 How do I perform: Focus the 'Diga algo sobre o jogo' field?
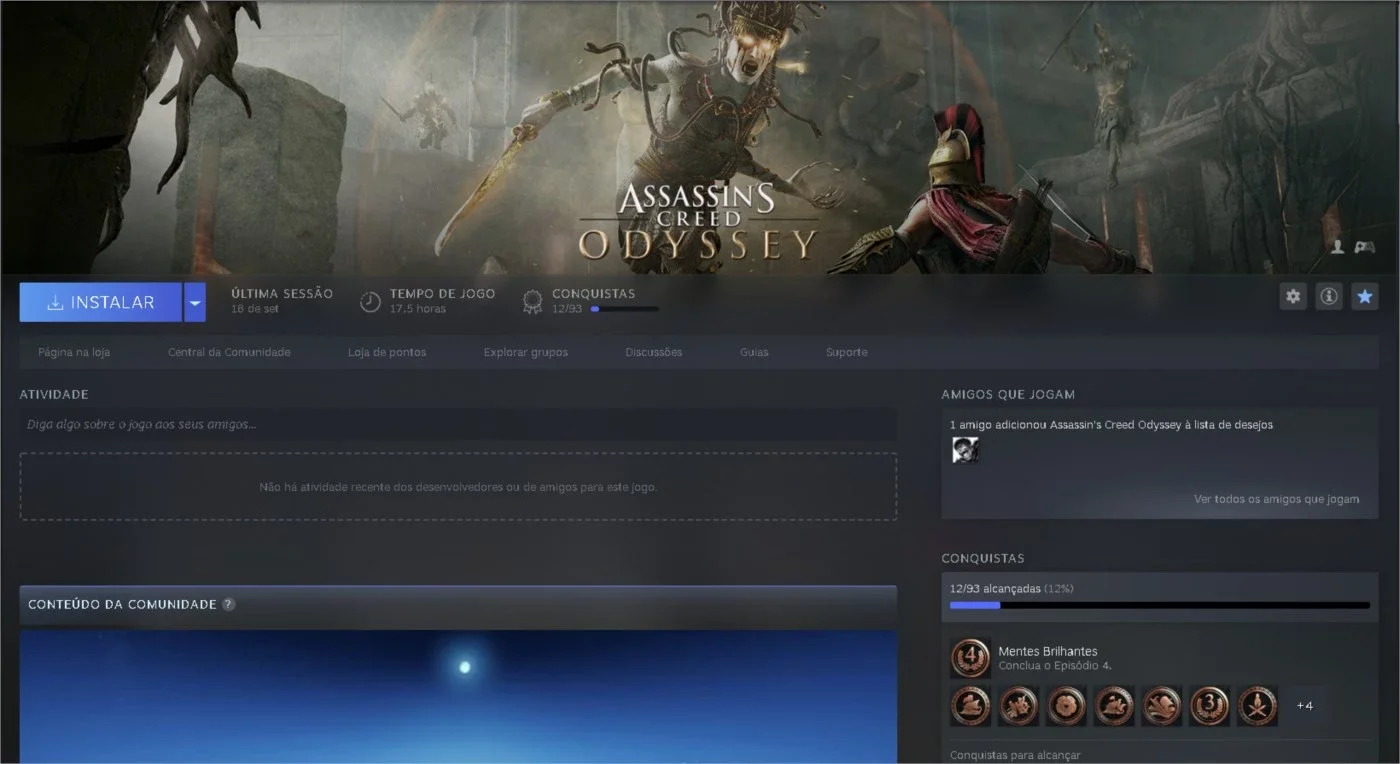click(458, 424)
